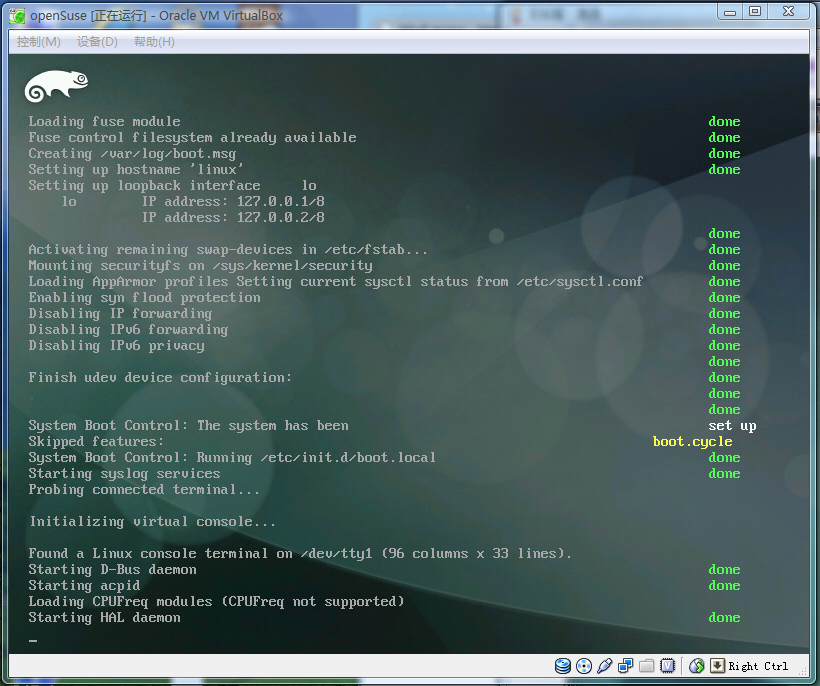Click 'Starting HAL daemon' line

(104, 618)
